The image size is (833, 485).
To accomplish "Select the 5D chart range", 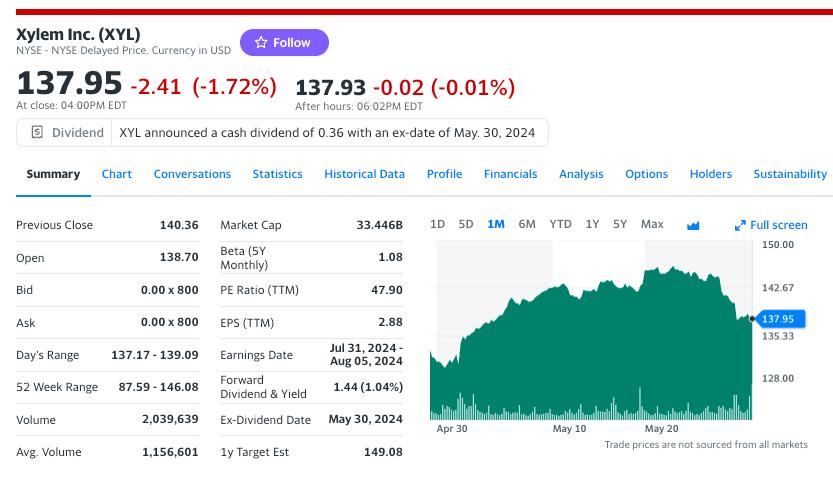I will [x=466, y=224].
